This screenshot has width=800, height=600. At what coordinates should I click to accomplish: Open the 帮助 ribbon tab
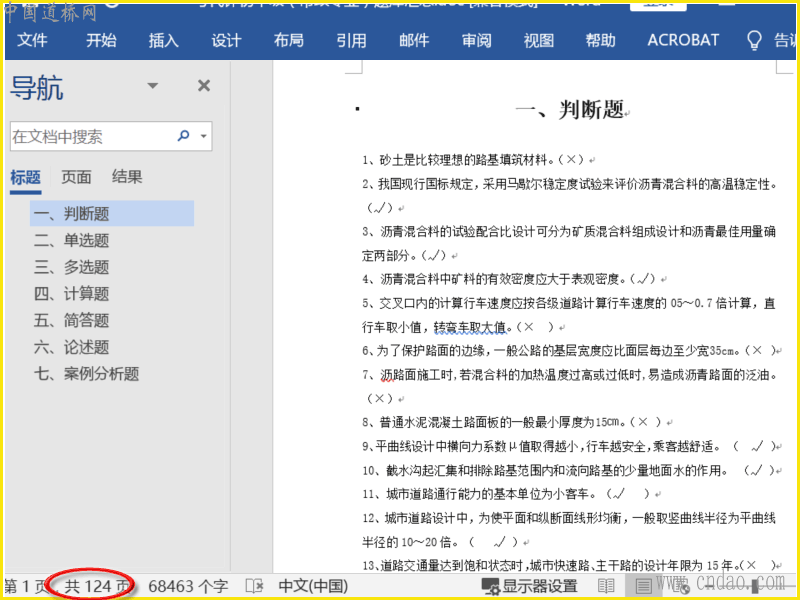(x=601, y=40)
